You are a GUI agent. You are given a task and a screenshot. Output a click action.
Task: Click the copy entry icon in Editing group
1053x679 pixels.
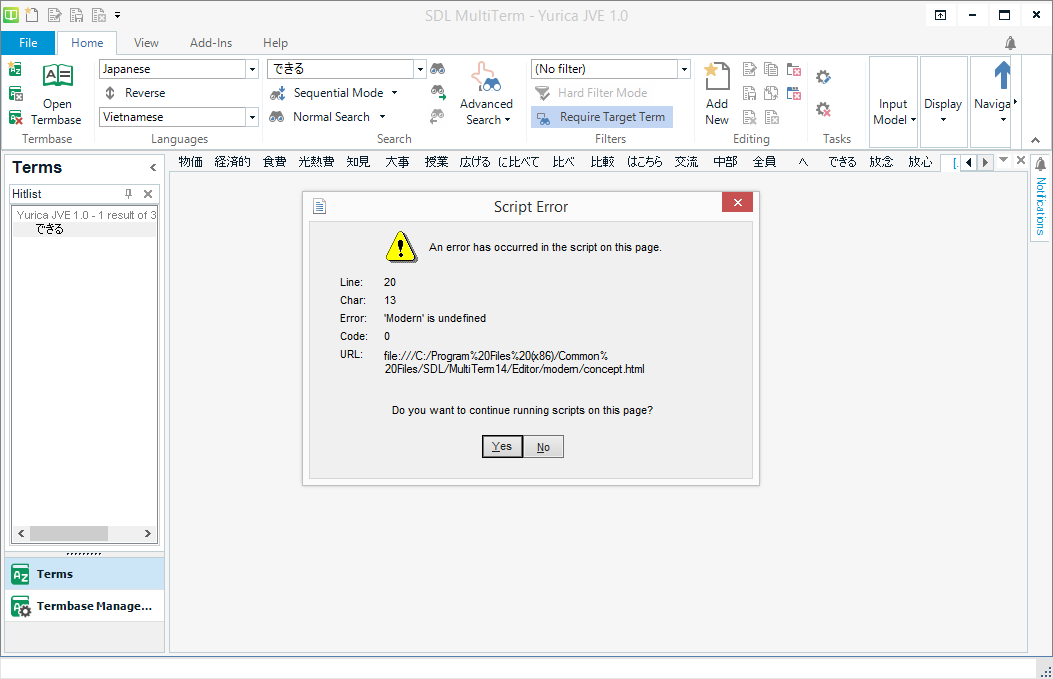point(772,69)
